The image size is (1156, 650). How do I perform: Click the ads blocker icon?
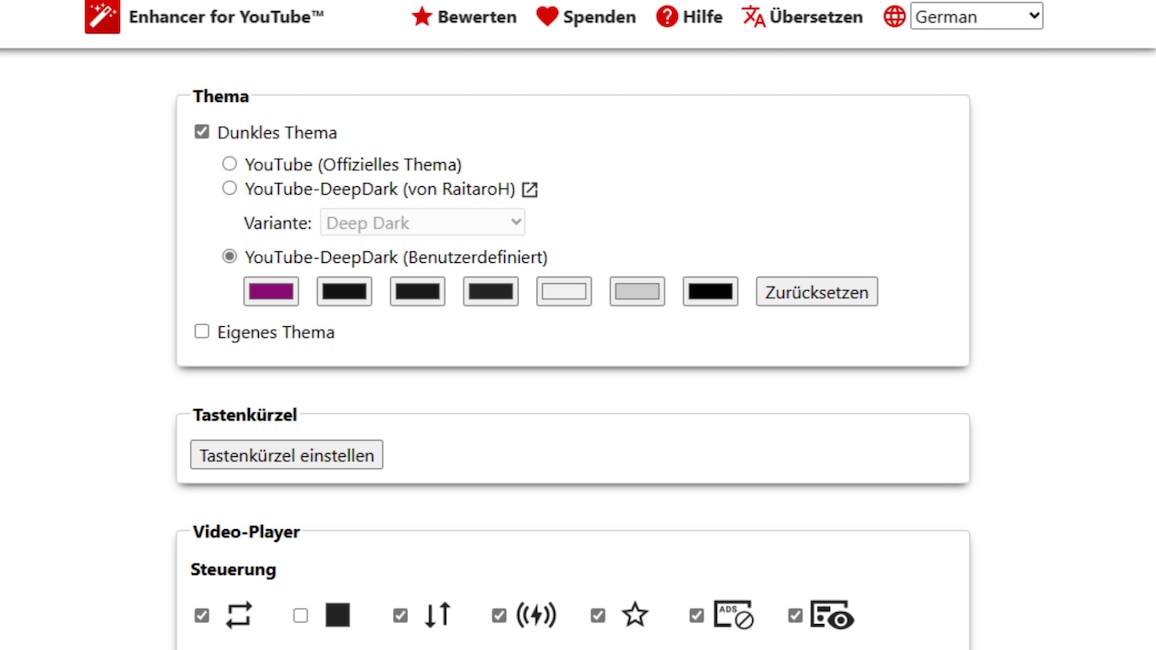point(733,614)
